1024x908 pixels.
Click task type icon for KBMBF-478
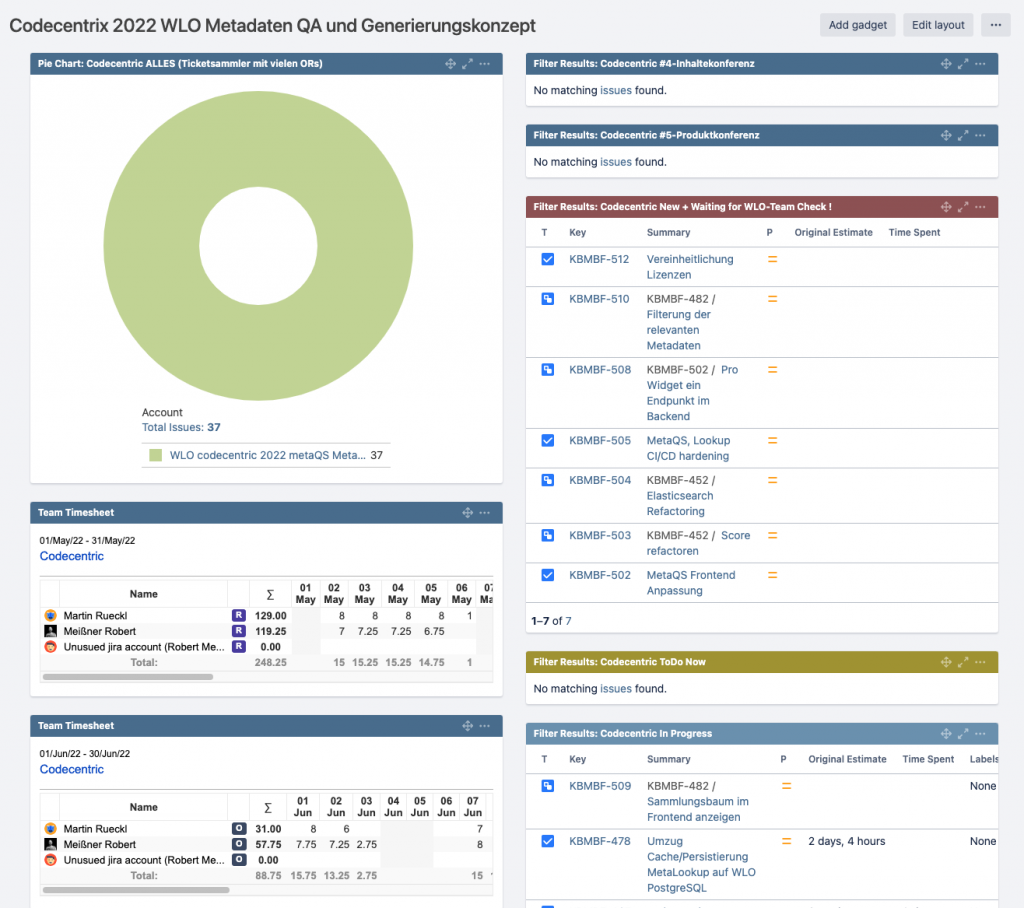(x=547, y=841)
